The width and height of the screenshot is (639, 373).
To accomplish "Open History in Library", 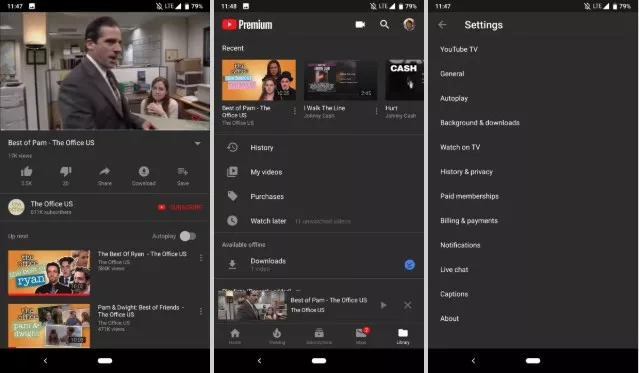I will (x=319, y=148).
